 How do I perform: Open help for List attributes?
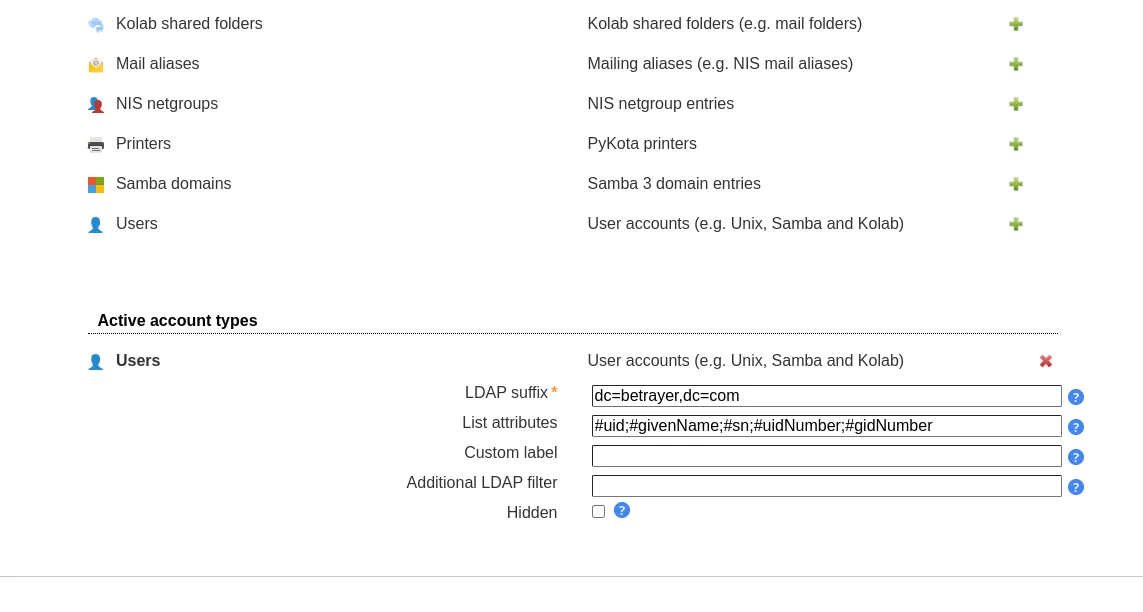(1075, 427)
